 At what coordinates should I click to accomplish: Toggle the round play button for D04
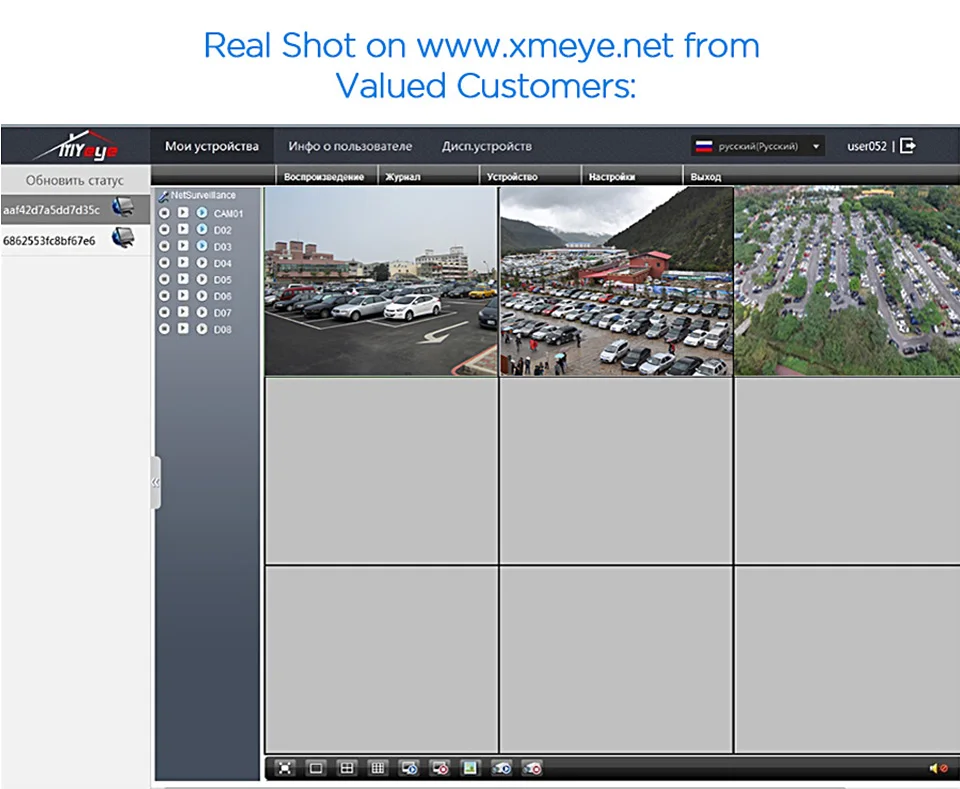[201, 263]
